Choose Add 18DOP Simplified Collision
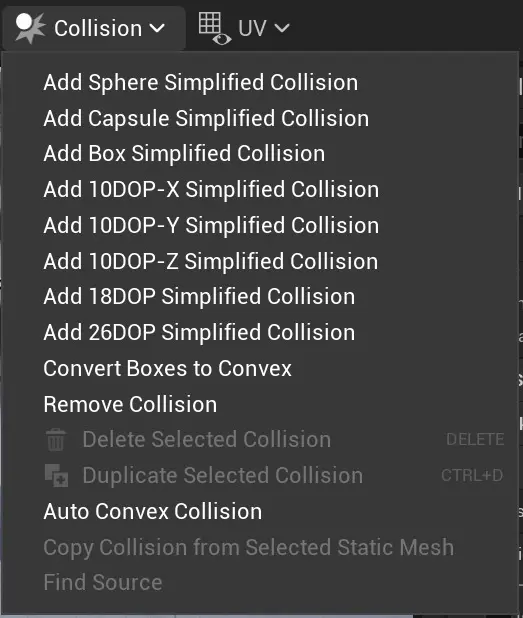 [199, 296]
